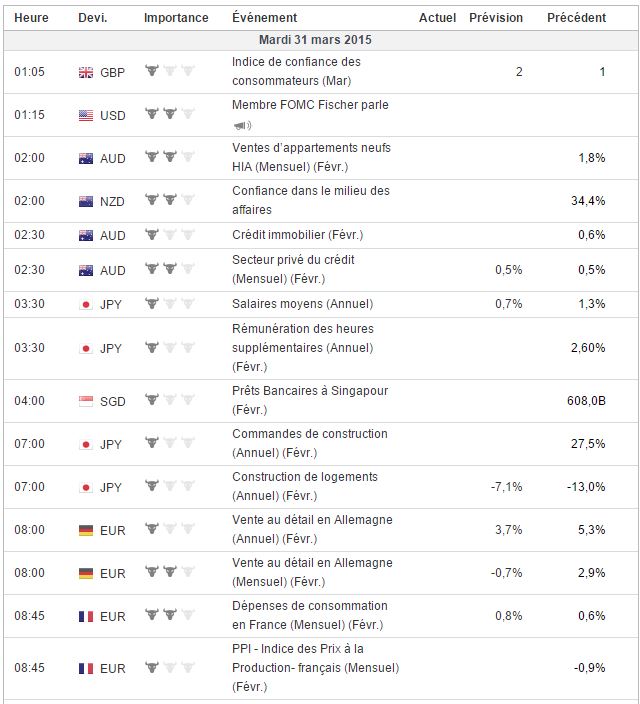This screenshot has width=640, height=704.
Task: Click the US flag icon next to USD
Action: pos(86,115)
